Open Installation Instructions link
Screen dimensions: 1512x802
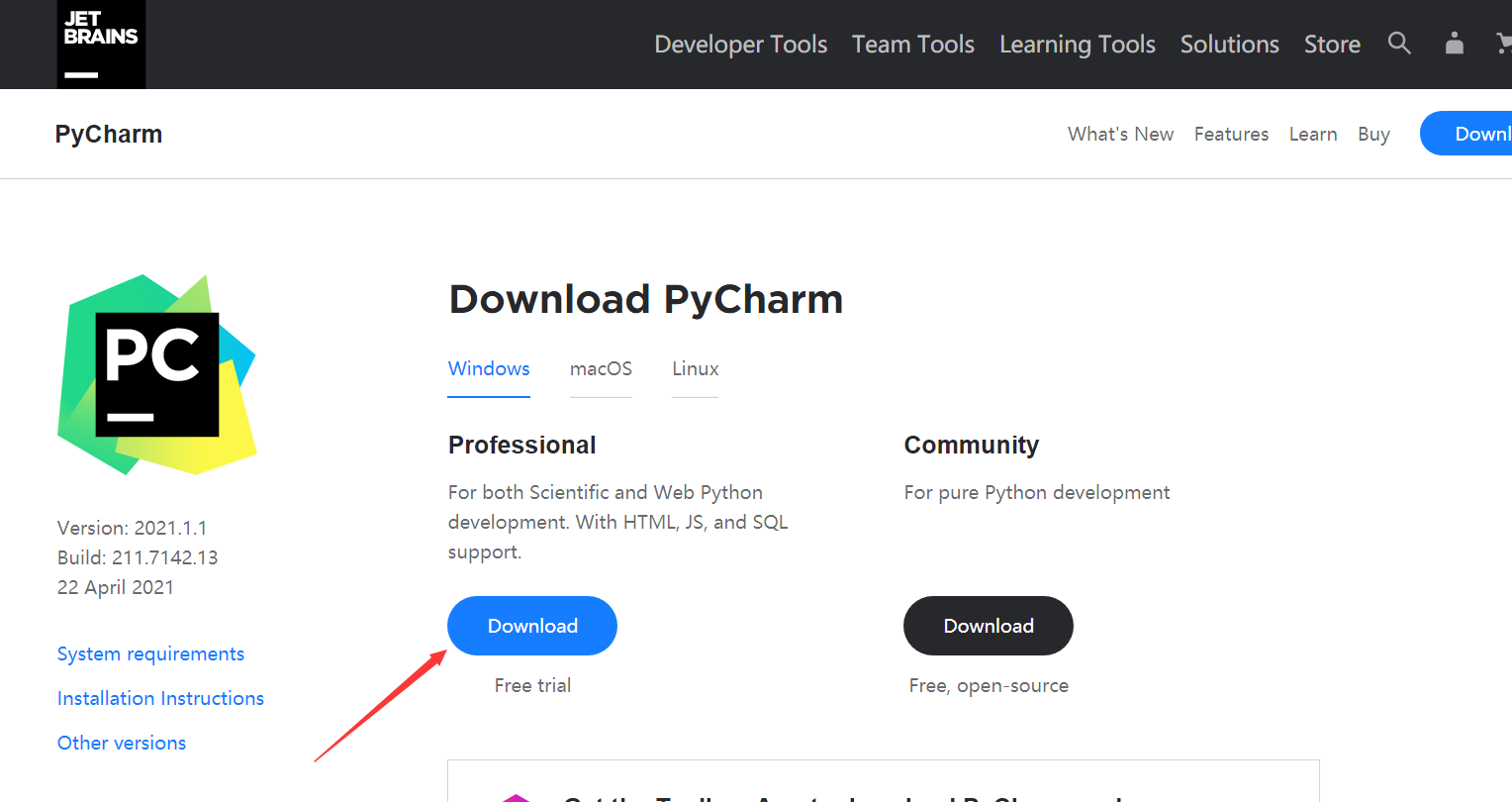(x=160, y=698)
